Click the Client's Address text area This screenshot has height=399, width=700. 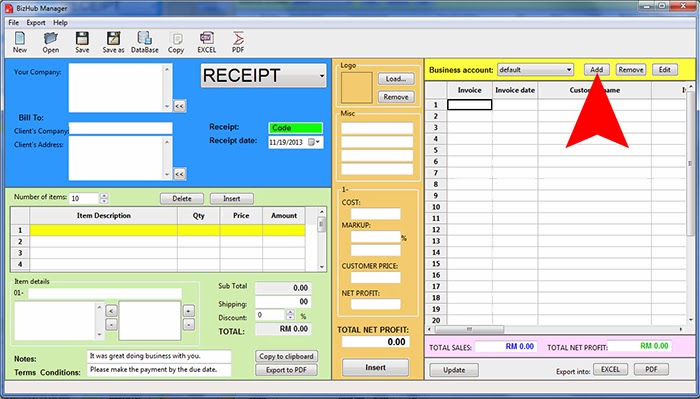[x=117, y=158]
